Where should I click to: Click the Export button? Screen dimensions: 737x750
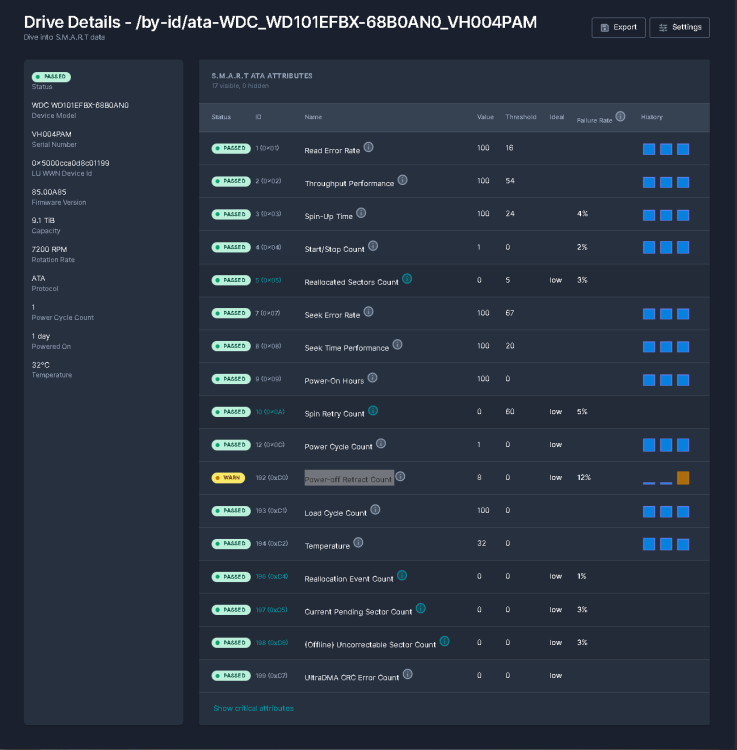[618, 27]
